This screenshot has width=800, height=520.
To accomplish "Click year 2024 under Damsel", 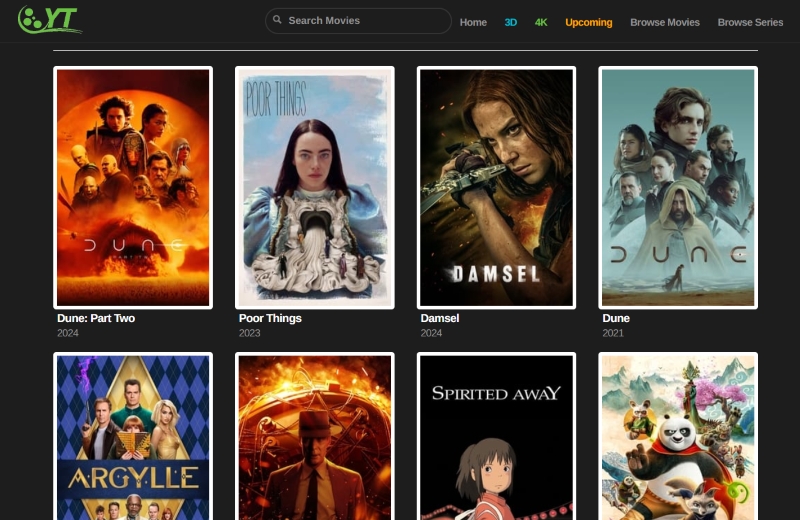I will (x=431, y=333).
